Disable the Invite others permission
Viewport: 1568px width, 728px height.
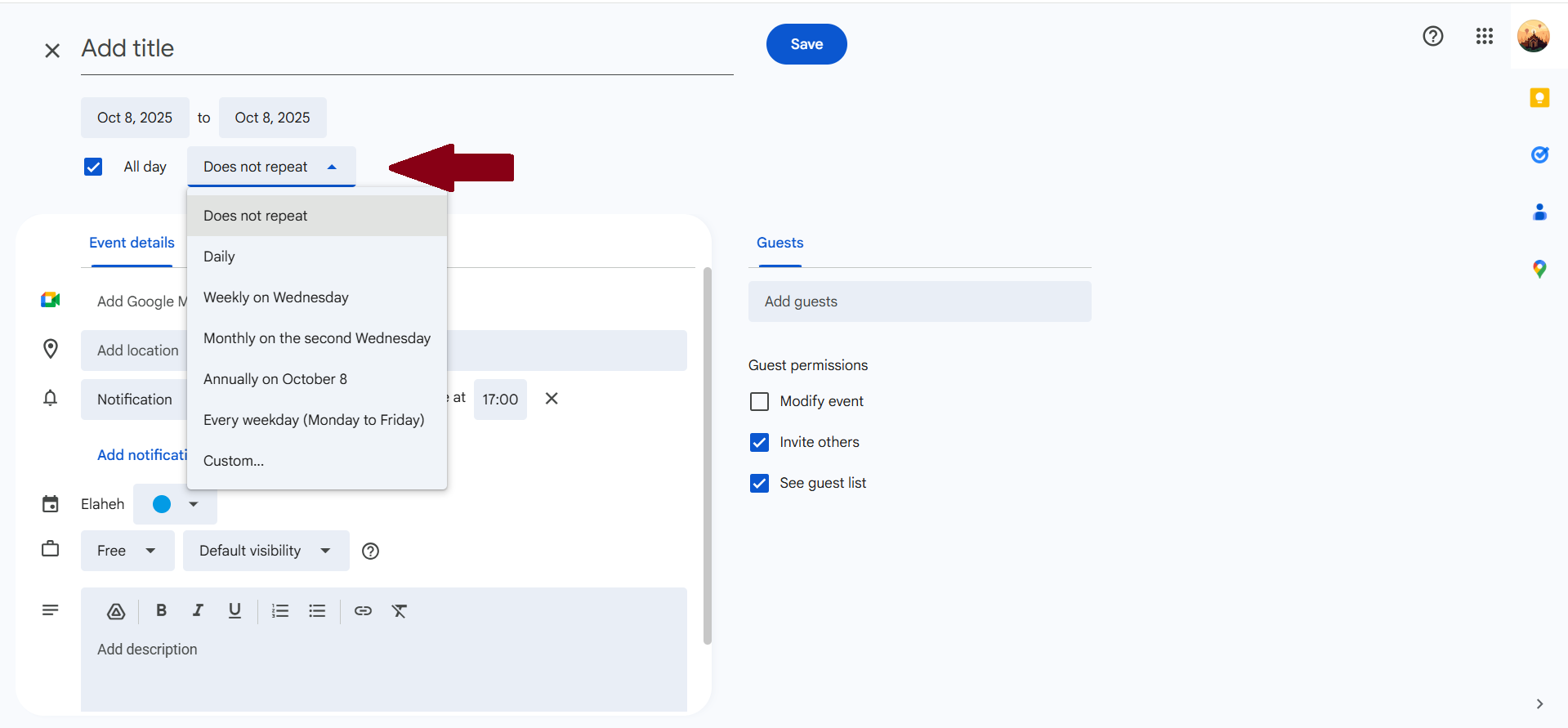tap(759, 442)
